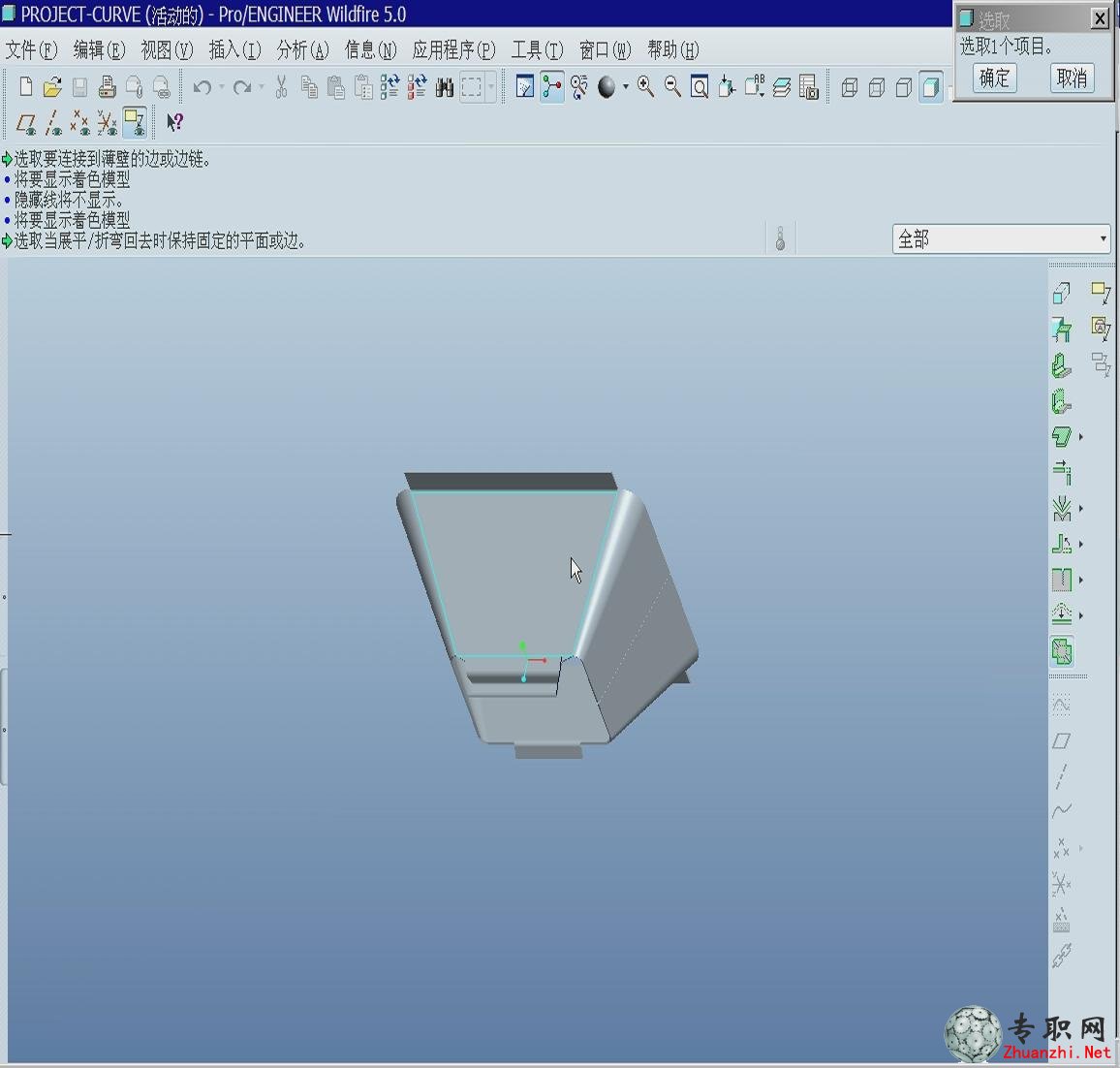Click the Refit model to screen icon
The width and height of the screenshot is (1120, 1068).
click(700, 87)
